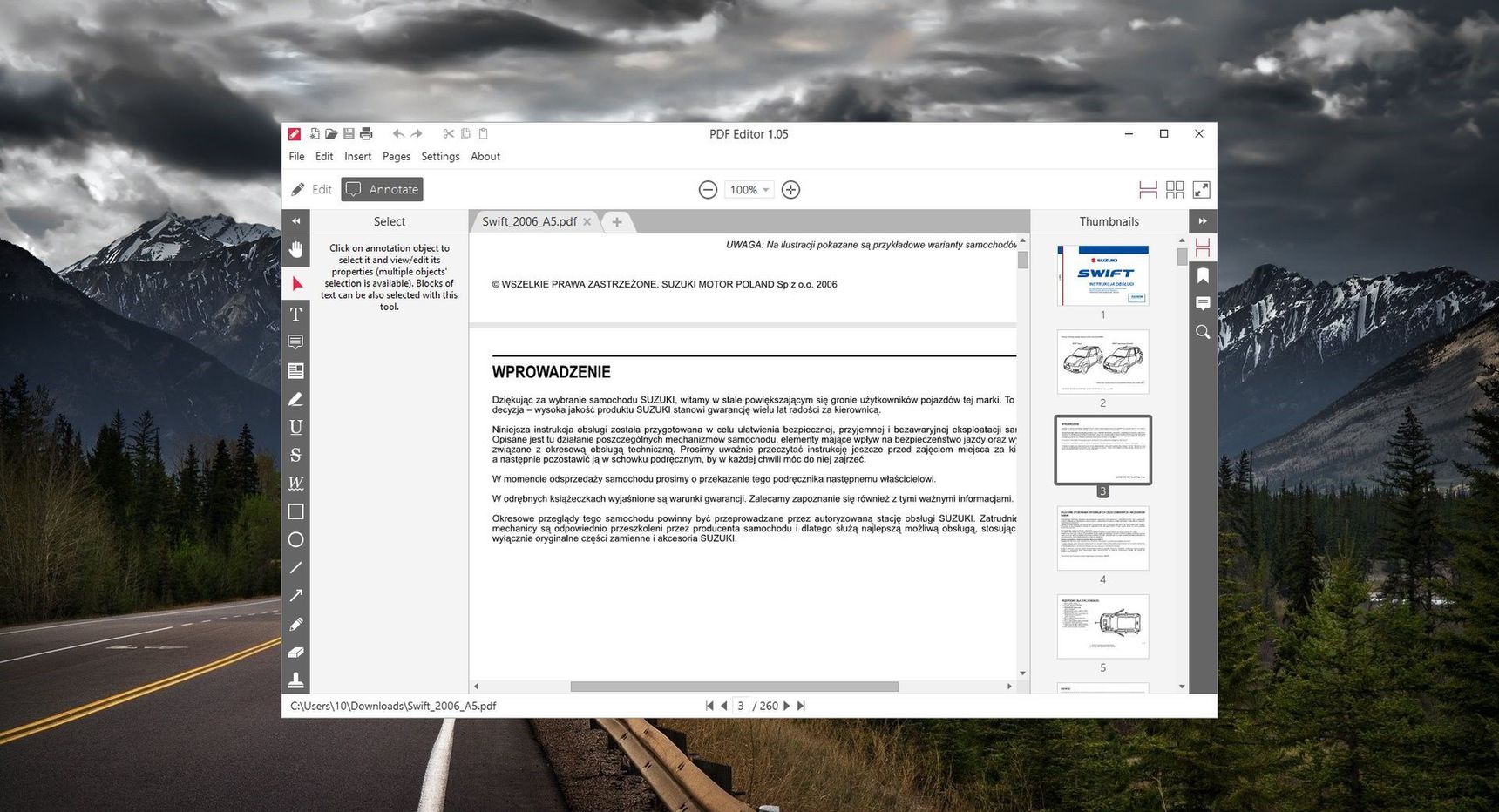Open page 2 thumbnail

1103,362
